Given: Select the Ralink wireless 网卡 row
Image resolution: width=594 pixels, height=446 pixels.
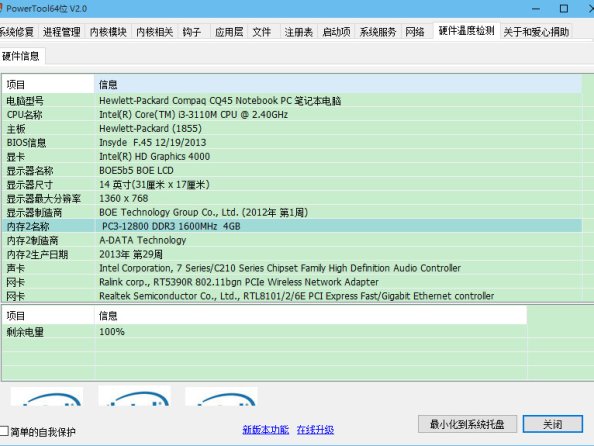Looking at the screenshot, I should pos(292,282).
